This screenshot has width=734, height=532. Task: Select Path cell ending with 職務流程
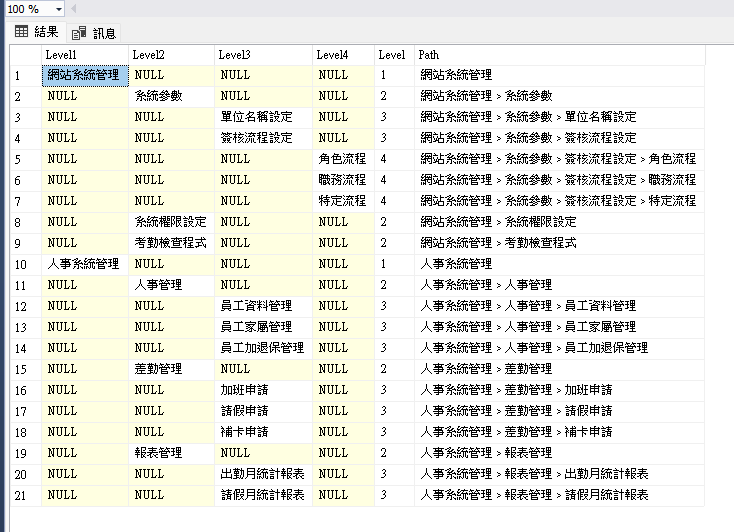coord(560,180)
